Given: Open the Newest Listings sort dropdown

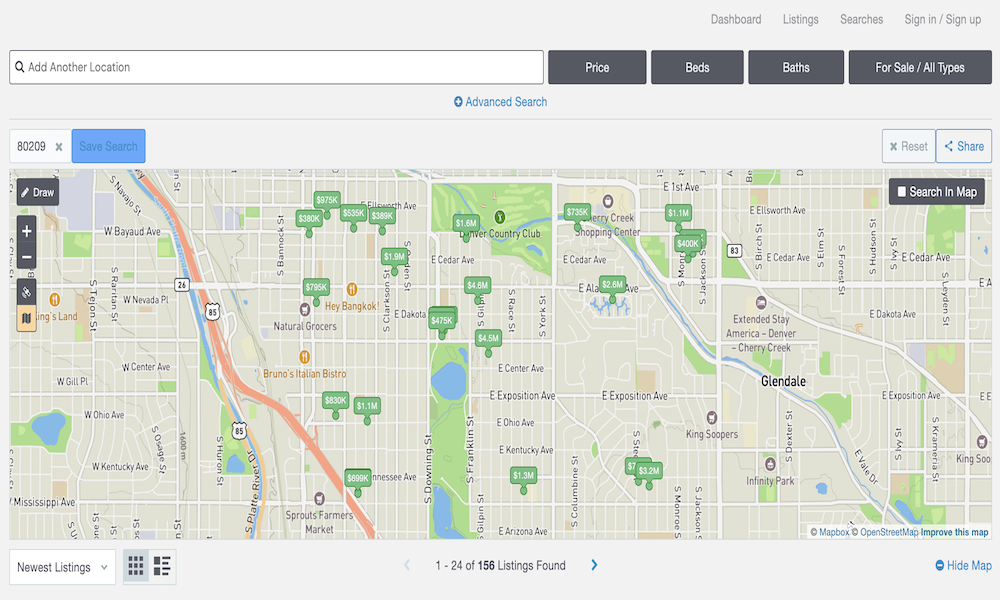Looking at the screenshot, I should tap(62, 567).
